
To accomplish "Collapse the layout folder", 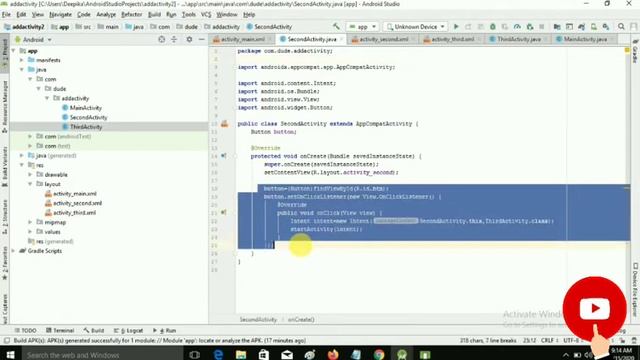I will coord(30,184).
